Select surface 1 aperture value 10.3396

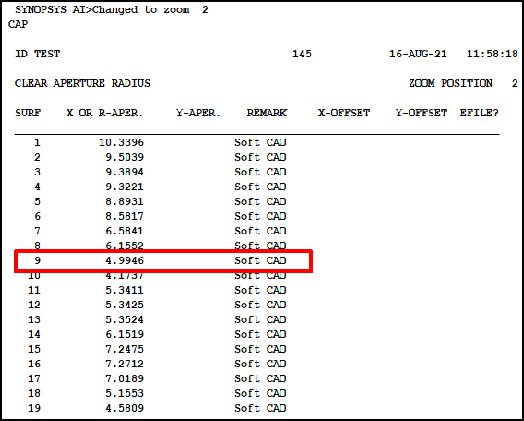[122, 143]
